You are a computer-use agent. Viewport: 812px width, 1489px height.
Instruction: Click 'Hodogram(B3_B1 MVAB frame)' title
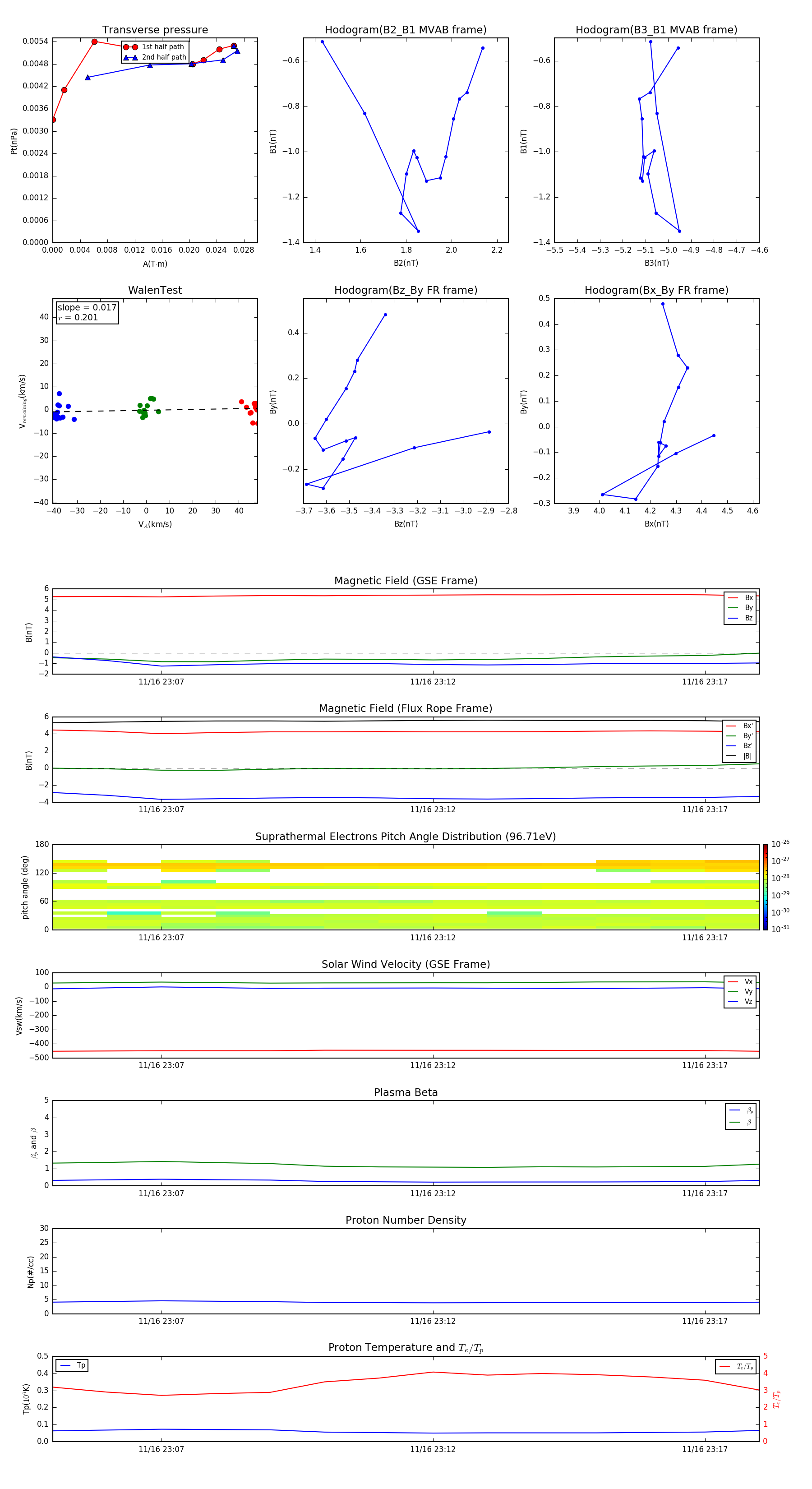[656, 30]
